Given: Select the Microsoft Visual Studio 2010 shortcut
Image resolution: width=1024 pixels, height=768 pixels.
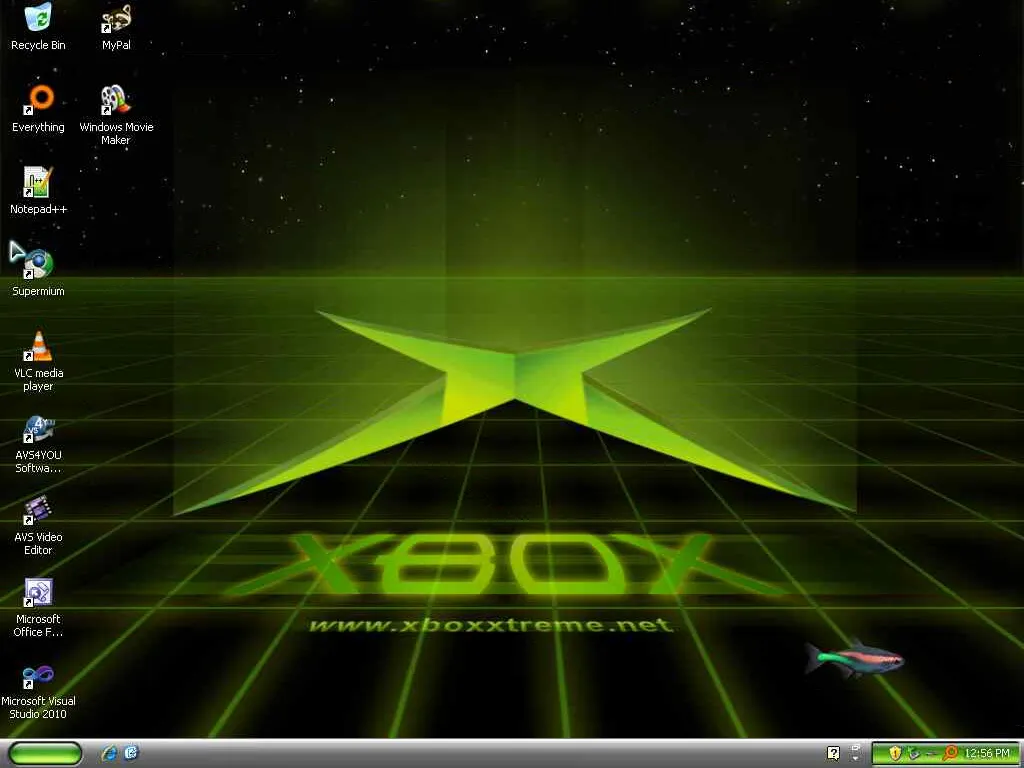Looking at the screenshot, I should [x=38, y=690].
